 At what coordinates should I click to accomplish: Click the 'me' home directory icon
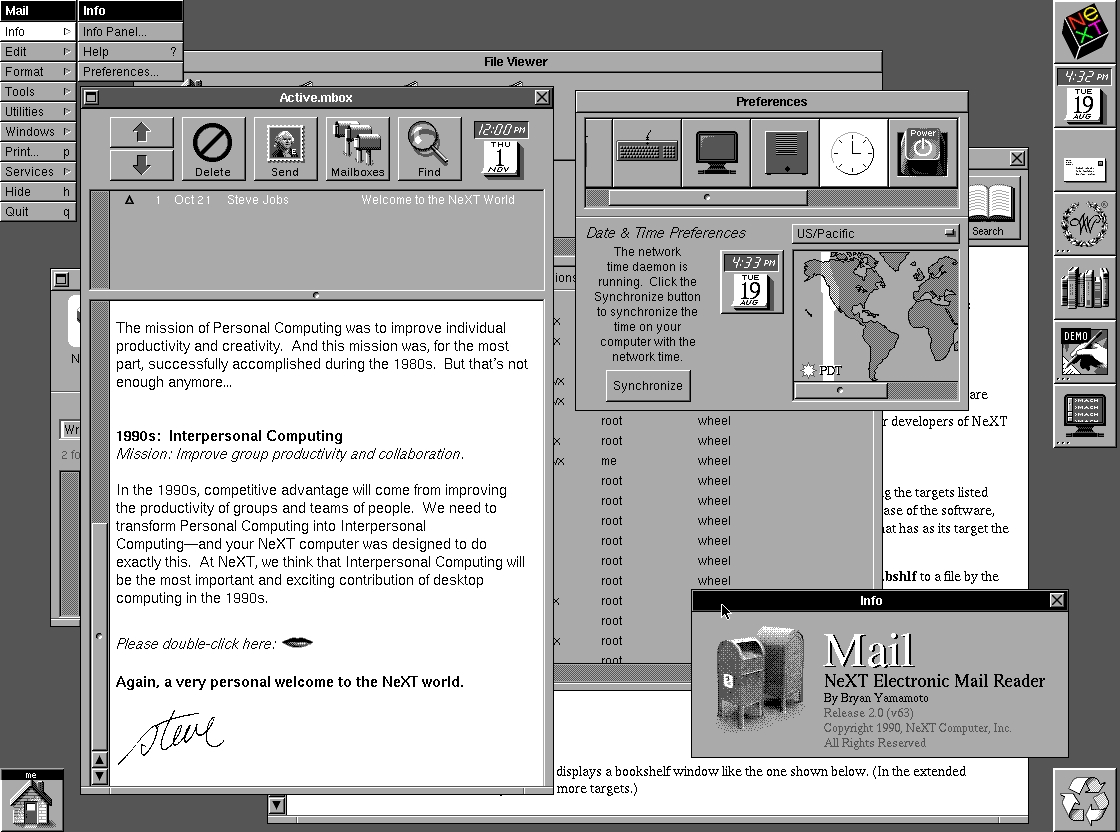(x=31, y=800)
